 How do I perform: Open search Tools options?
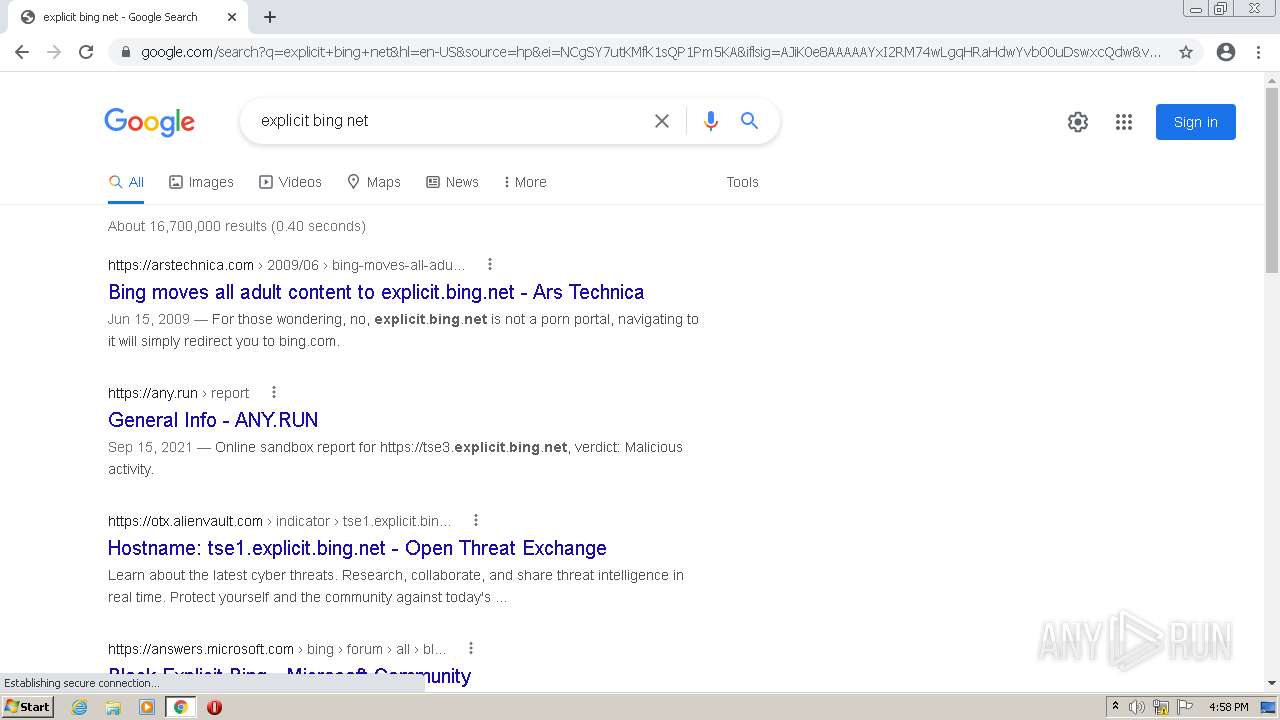pos(742,182)
